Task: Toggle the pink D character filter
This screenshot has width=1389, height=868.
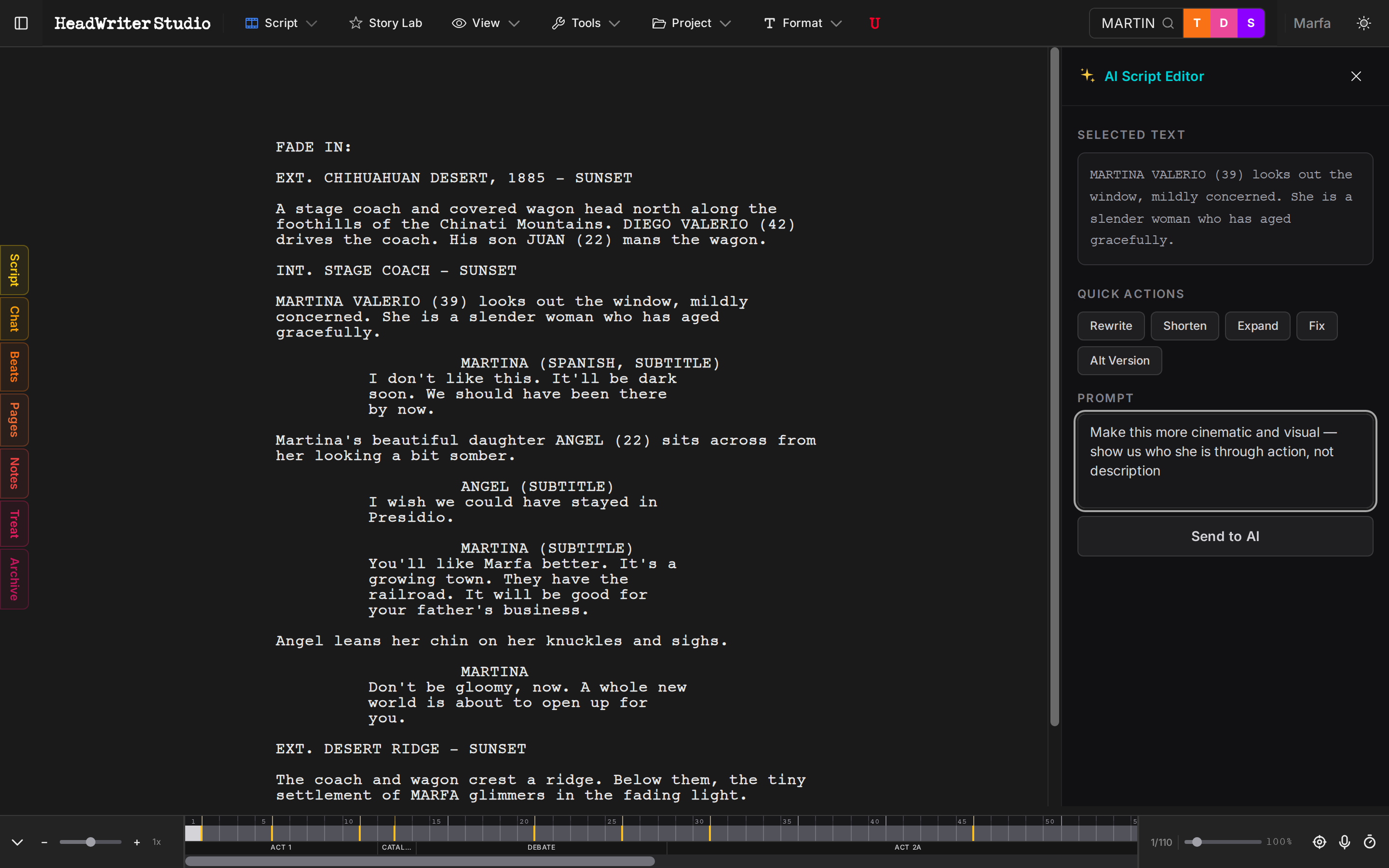Action: point(1224,23)
